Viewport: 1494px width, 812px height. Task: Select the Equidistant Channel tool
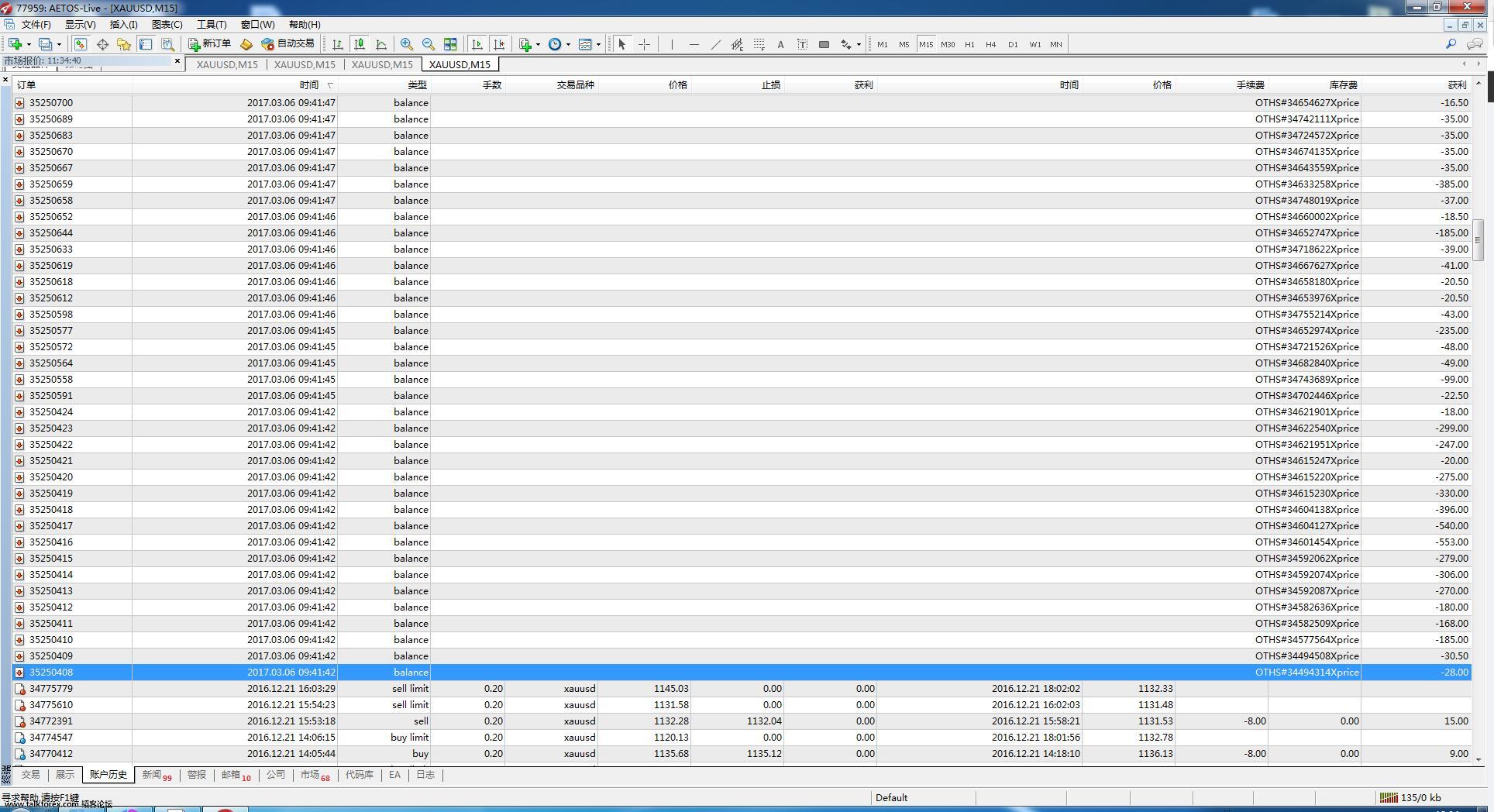737,44
